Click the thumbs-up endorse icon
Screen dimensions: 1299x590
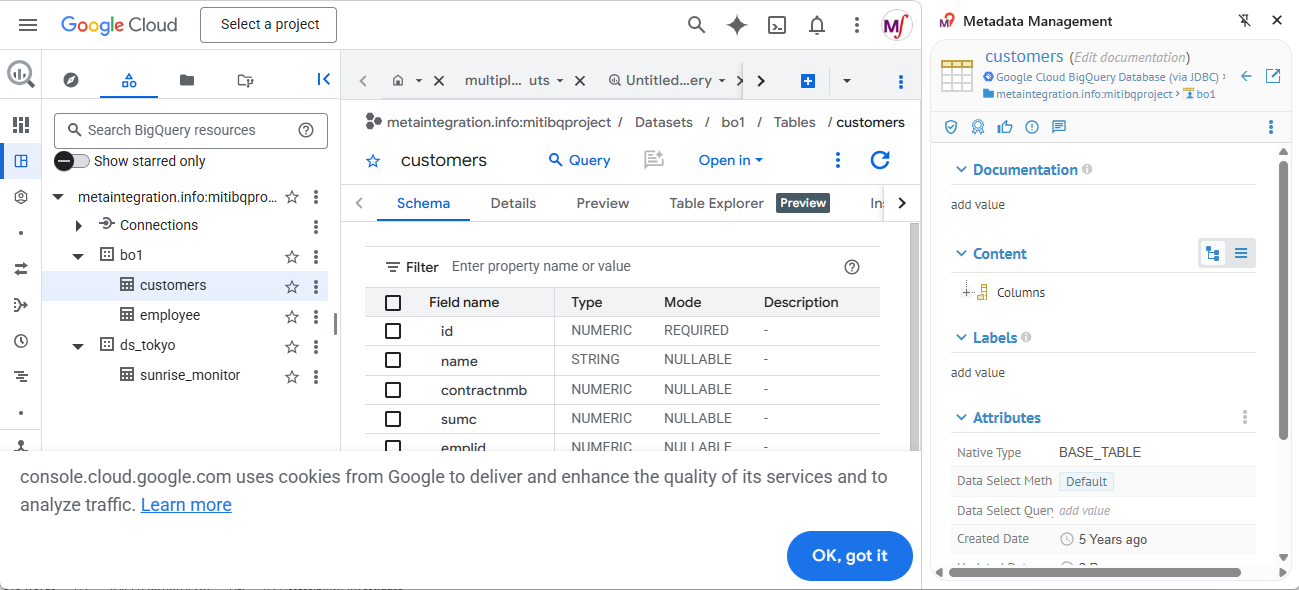pyautogui.click(x=1005, y=127)
